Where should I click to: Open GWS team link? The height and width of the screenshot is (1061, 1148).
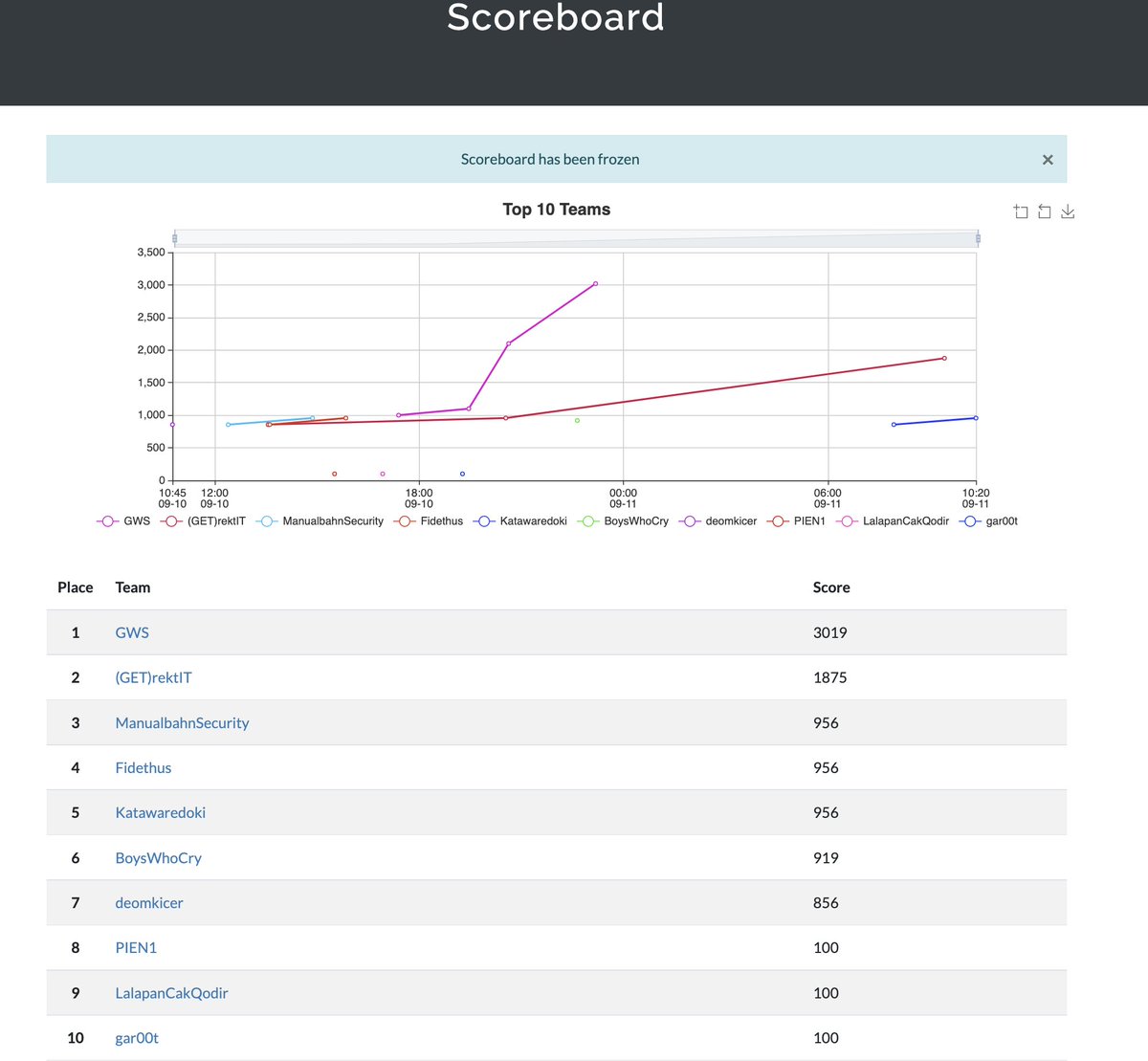tap(132, 632)
